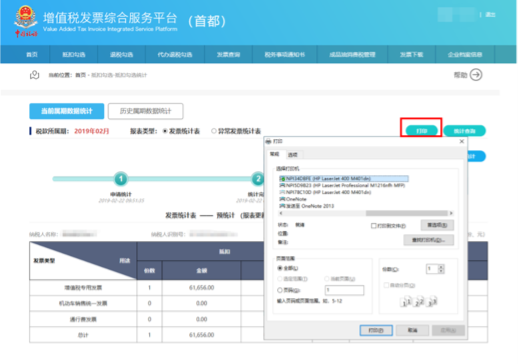Open 代办退税勾选 in the navigation bar
Image resolution: width=518 pixels, height=364 pixels.
click(x=175, y=55)
